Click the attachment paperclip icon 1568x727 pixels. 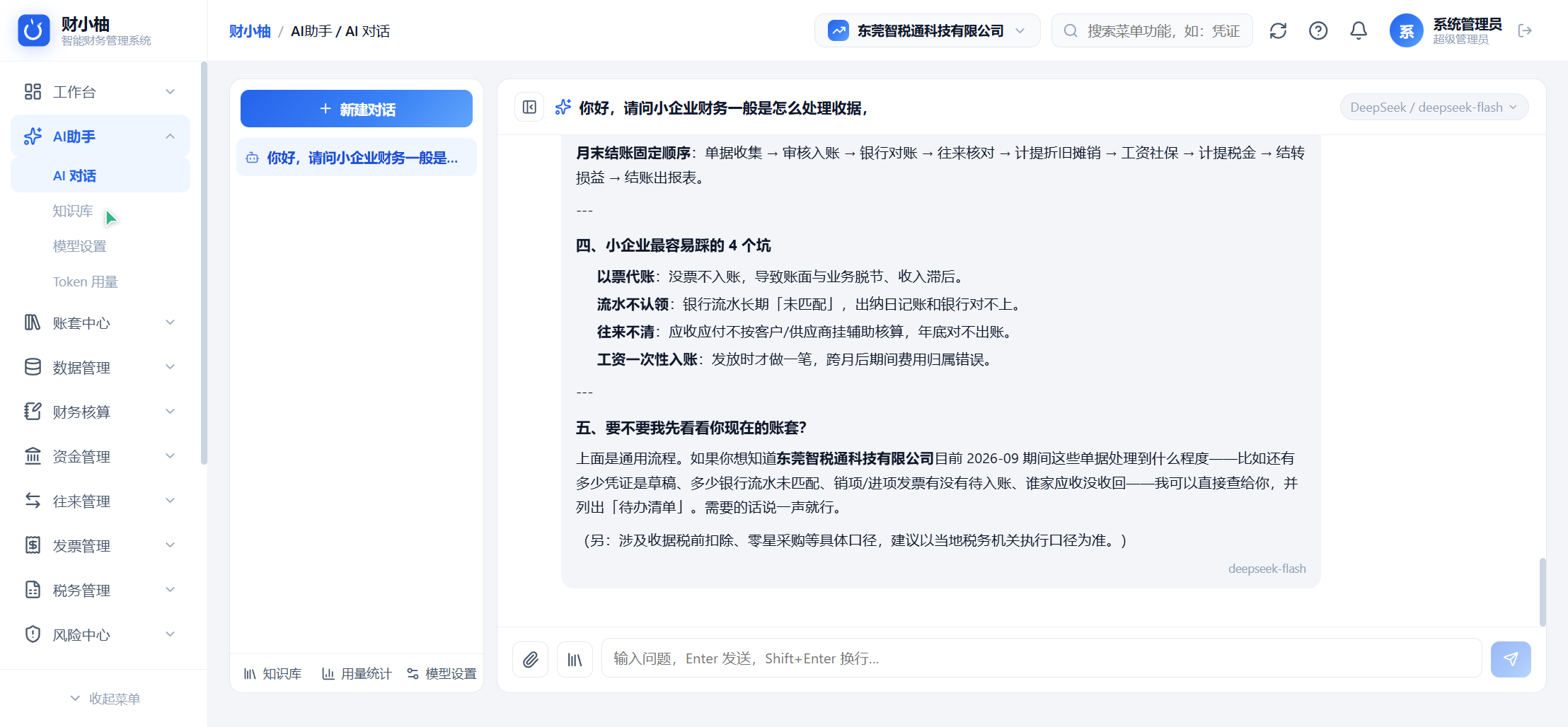coord(531,659)
